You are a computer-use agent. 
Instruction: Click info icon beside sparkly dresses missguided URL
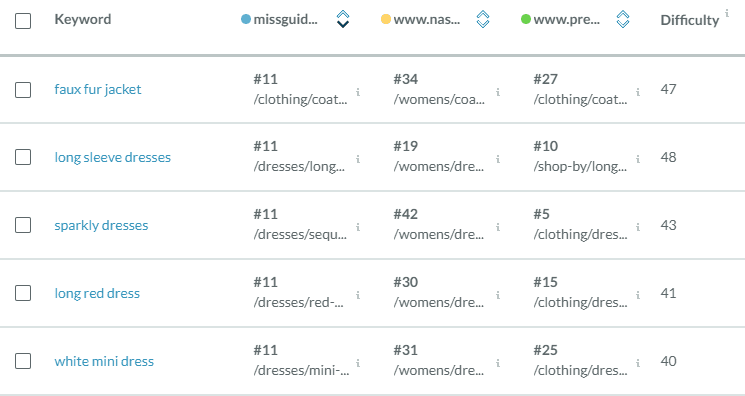pyautogui.click(x=358, y=227)
